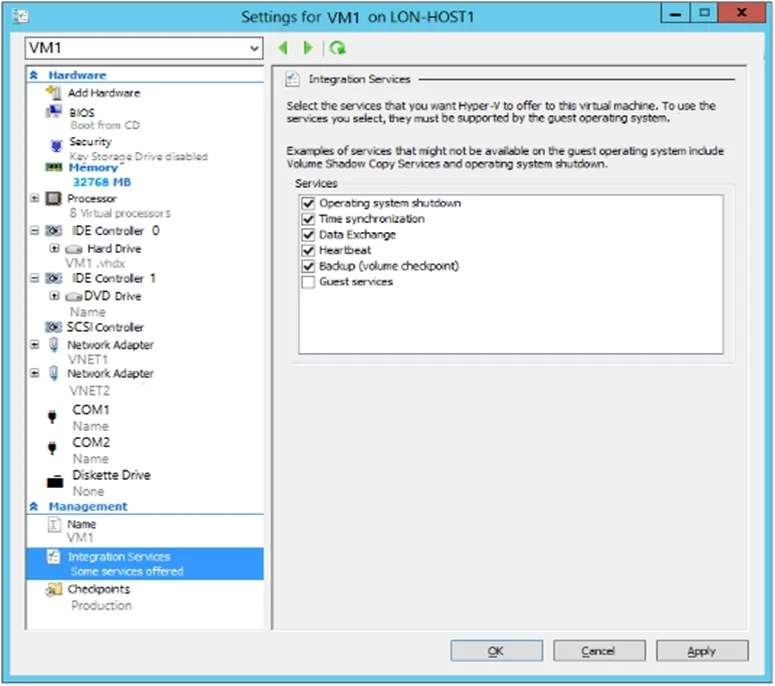Collapse the IDE Controller 0 node
Image resolution: width=775 pixels, height=686 pixels.
pos(34,230)
